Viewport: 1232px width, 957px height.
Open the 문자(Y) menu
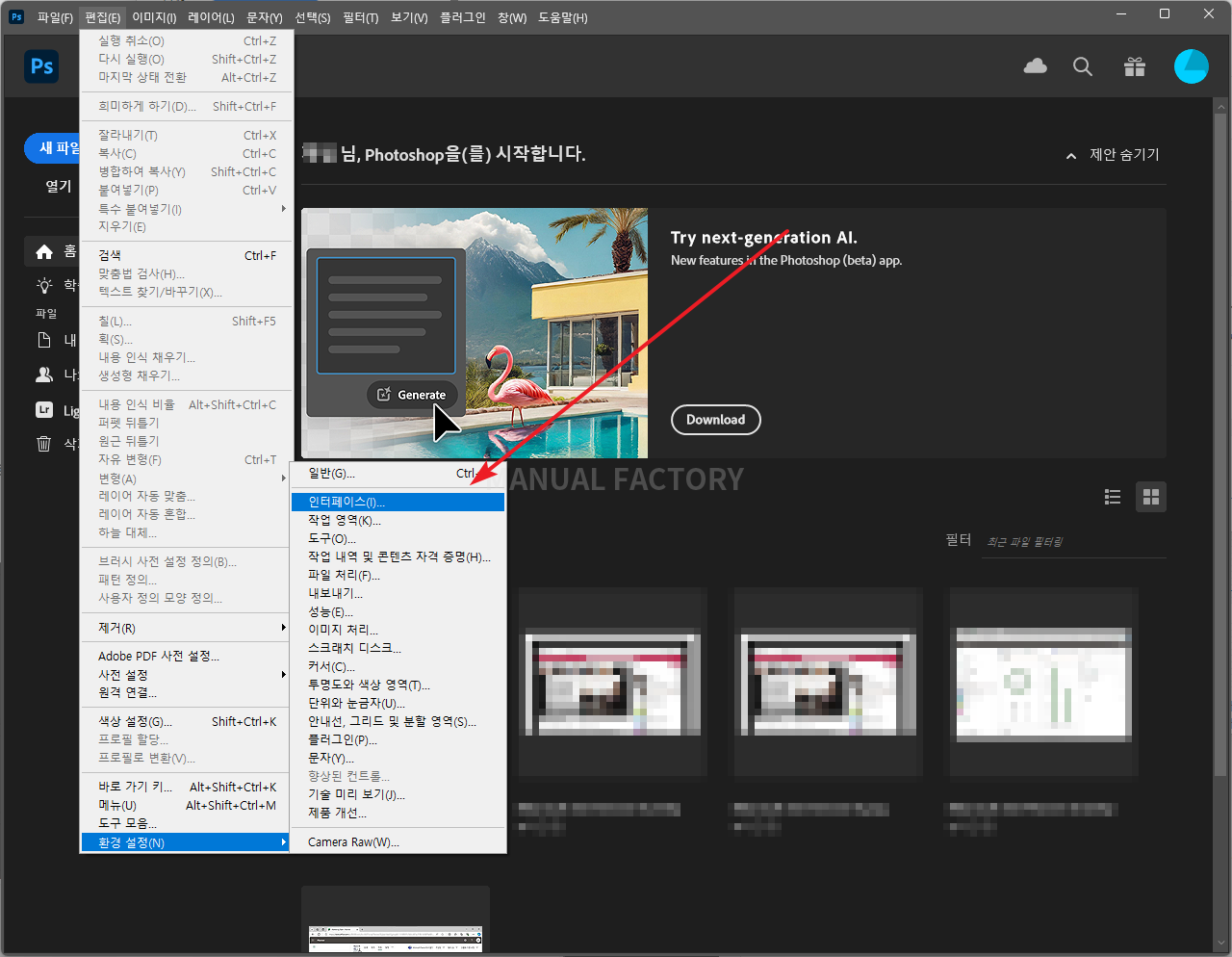[x=265, y=17]
